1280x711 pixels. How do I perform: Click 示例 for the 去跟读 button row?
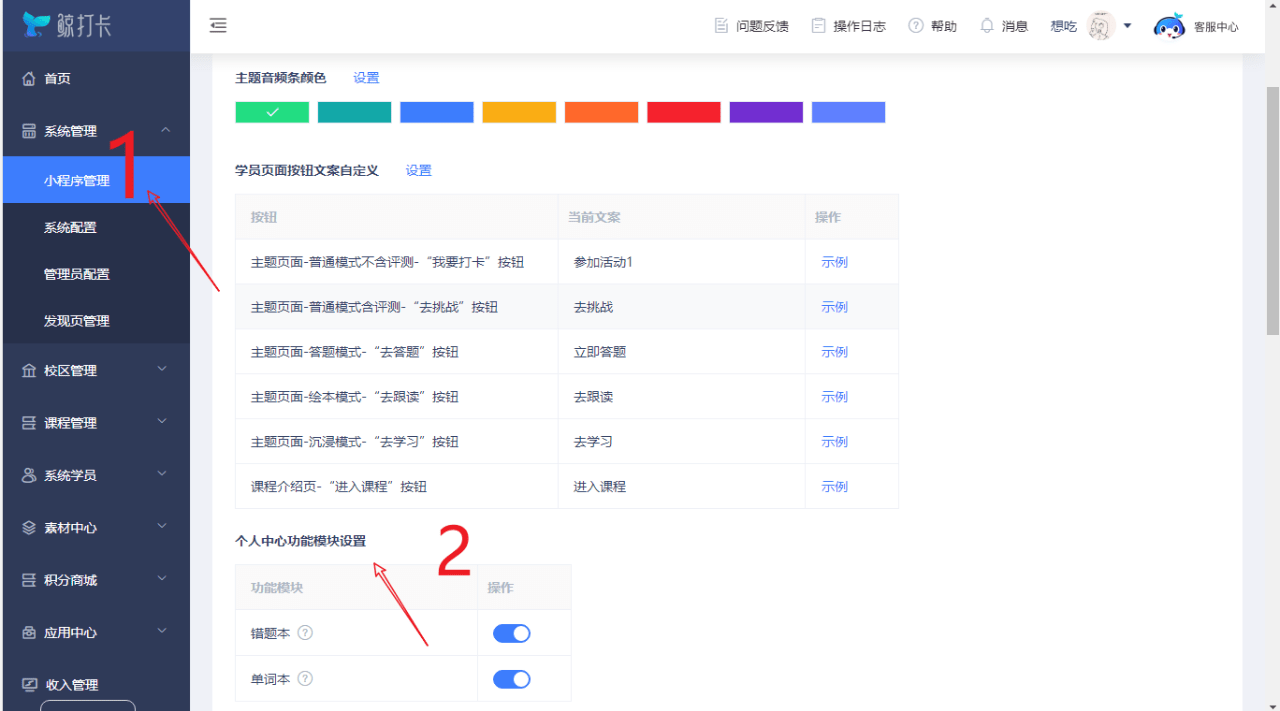pos(834,397)
